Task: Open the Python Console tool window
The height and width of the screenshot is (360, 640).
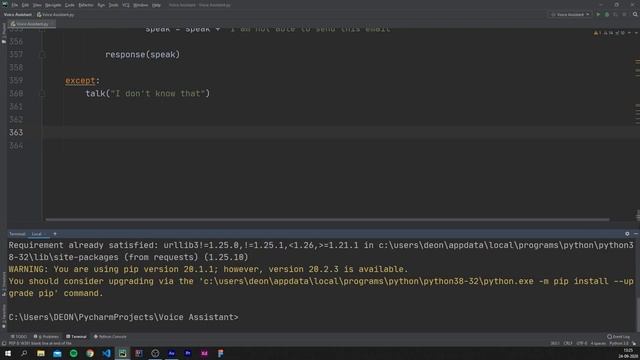Action: pos(110,337)
